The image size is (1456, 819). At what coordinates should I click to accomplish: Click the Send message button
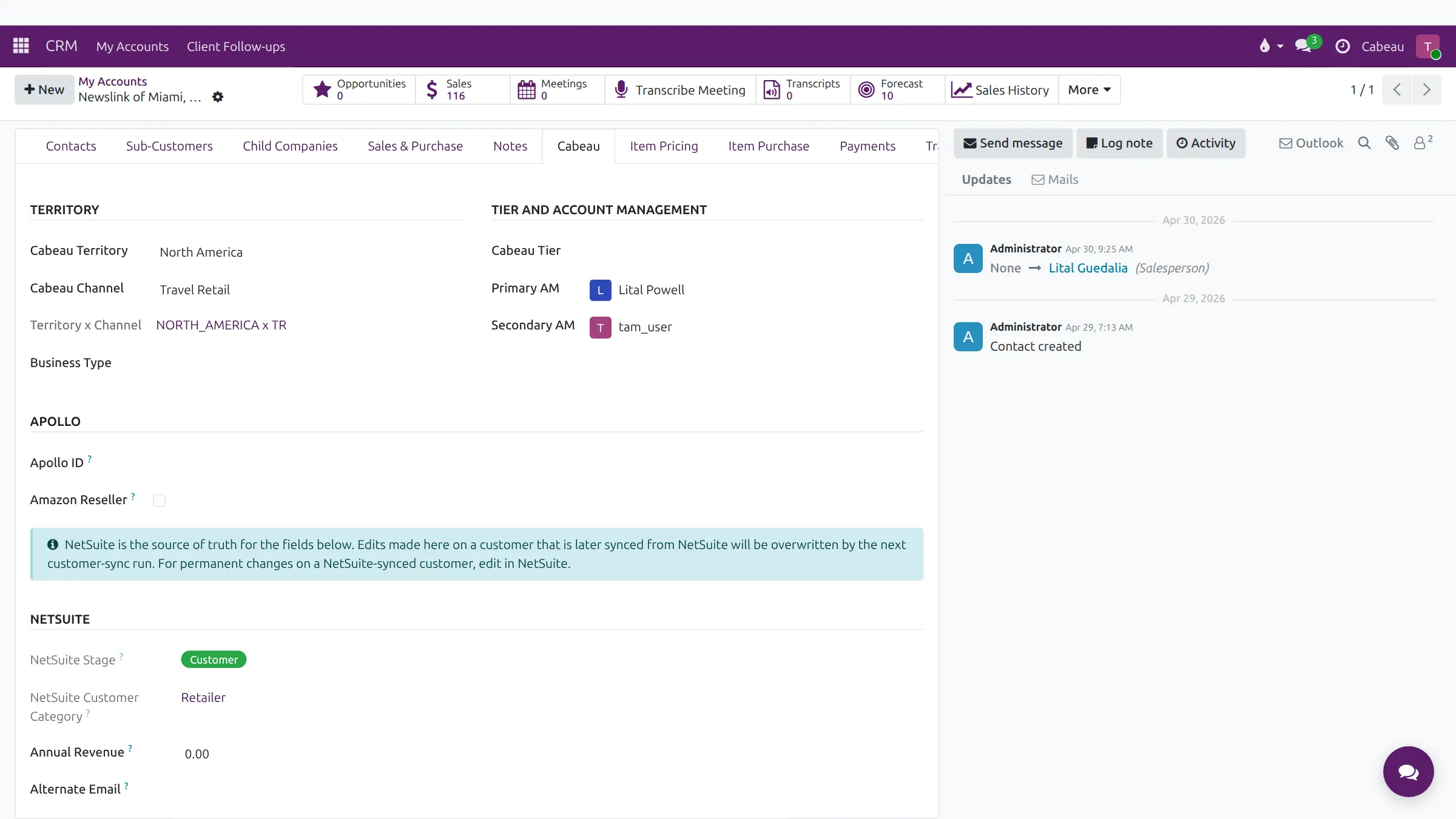[1013, 143]
